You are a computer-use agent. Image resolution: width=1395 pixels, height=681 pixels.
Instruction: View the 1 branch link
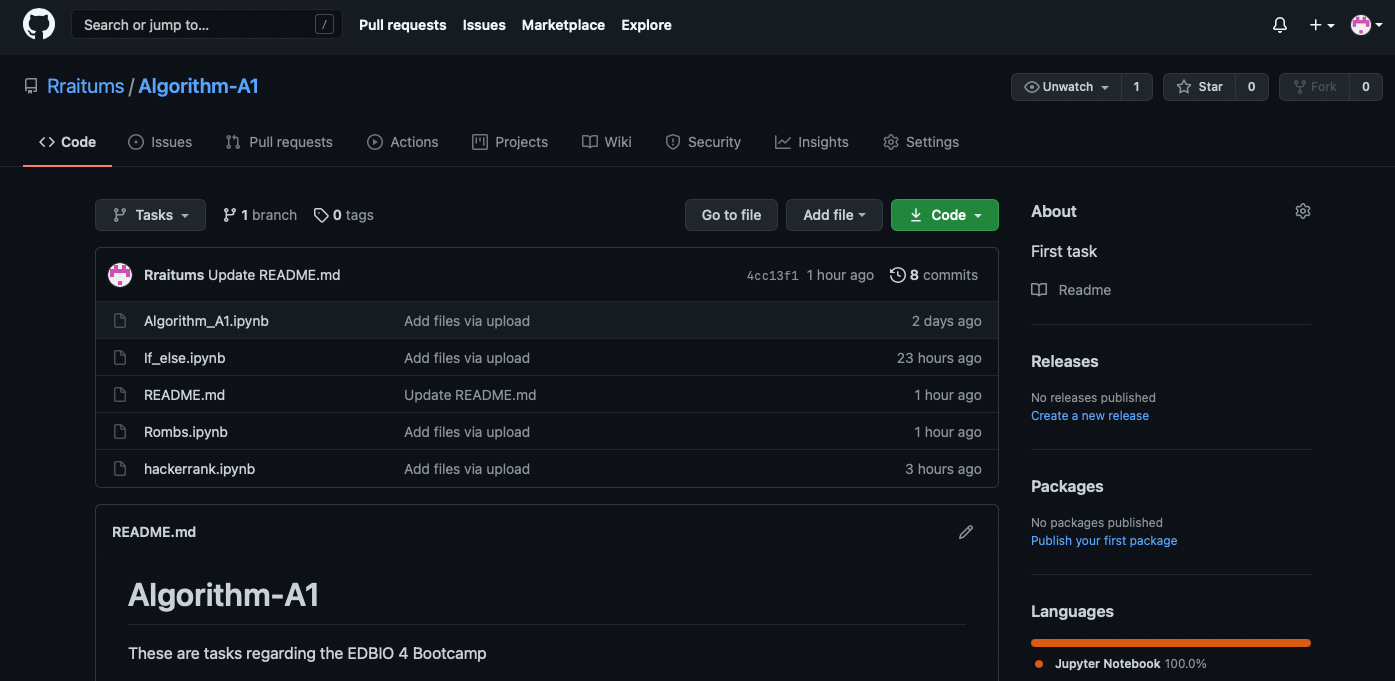click(260, 215)
